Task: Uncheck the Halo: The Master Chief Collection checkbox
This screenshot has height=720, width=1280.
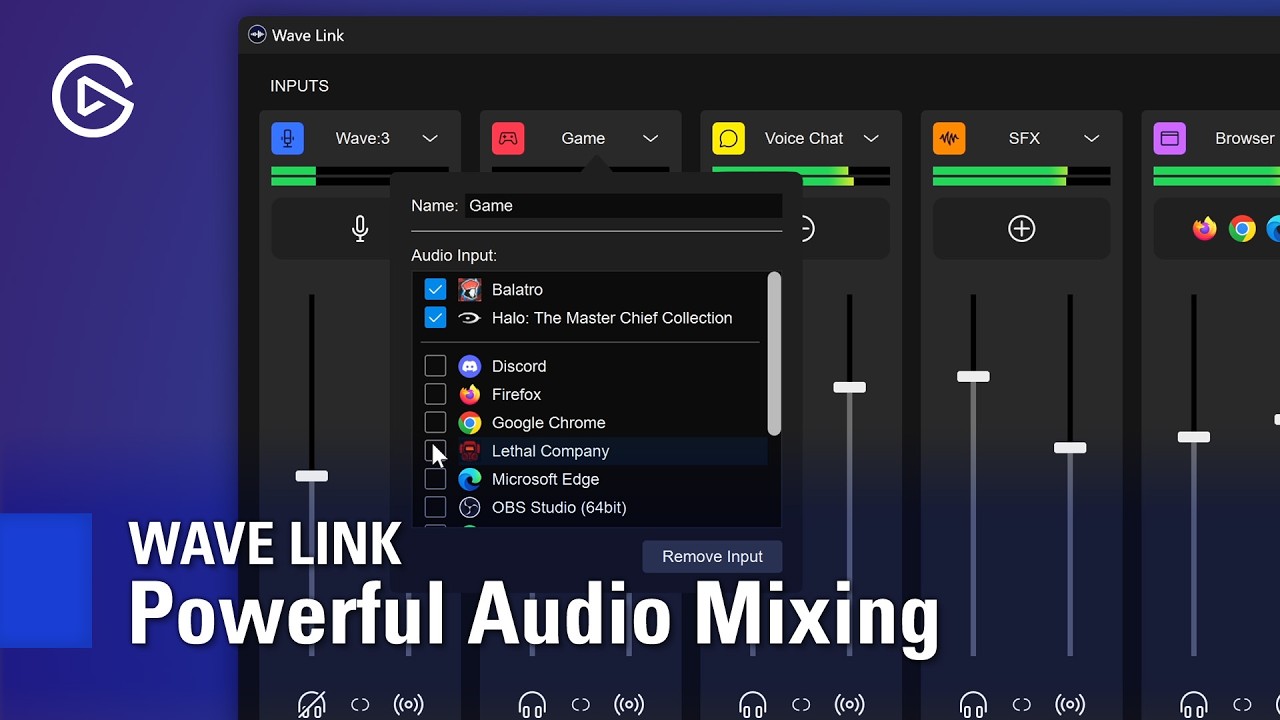Action: 435,318
